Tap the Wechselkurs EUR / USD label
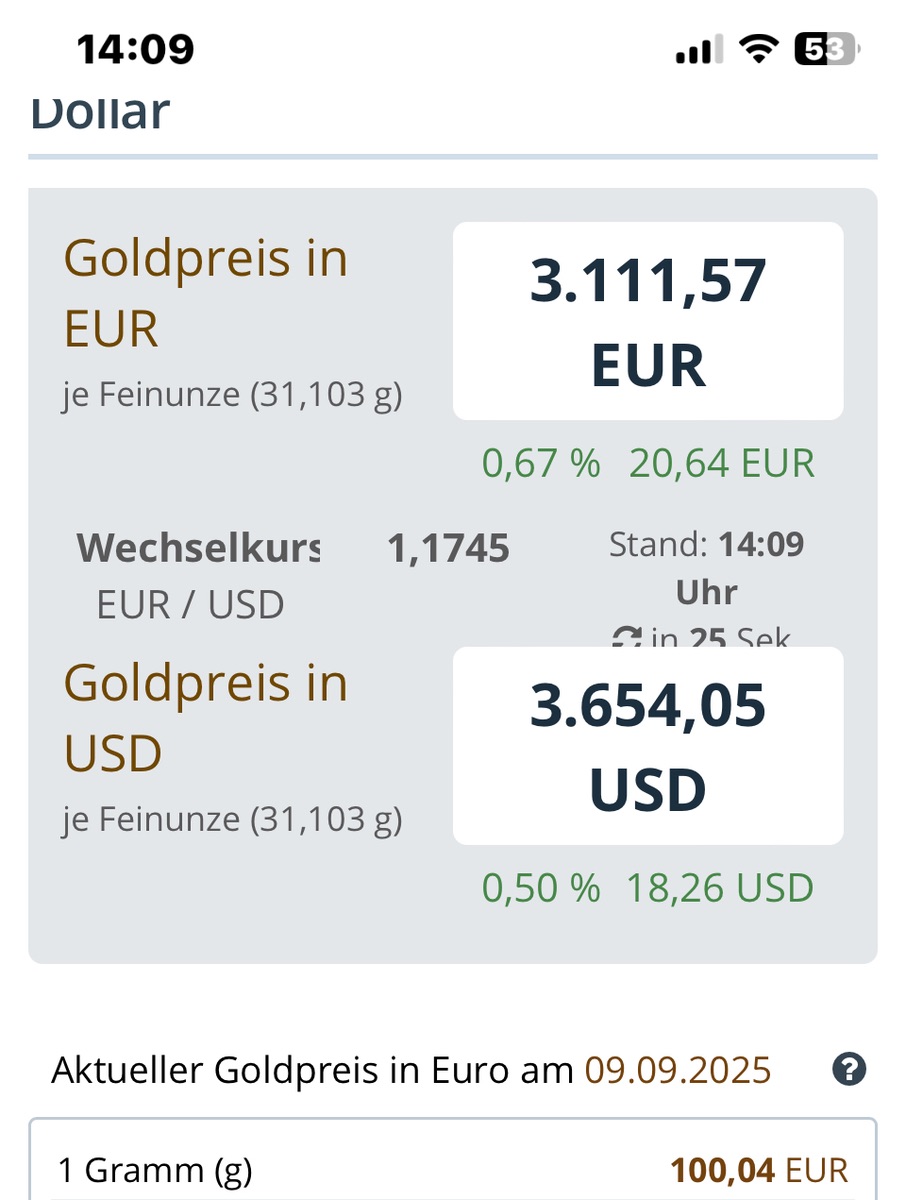Image resolution: width=906 pixels, height=1200 pixels. point(198,575)
